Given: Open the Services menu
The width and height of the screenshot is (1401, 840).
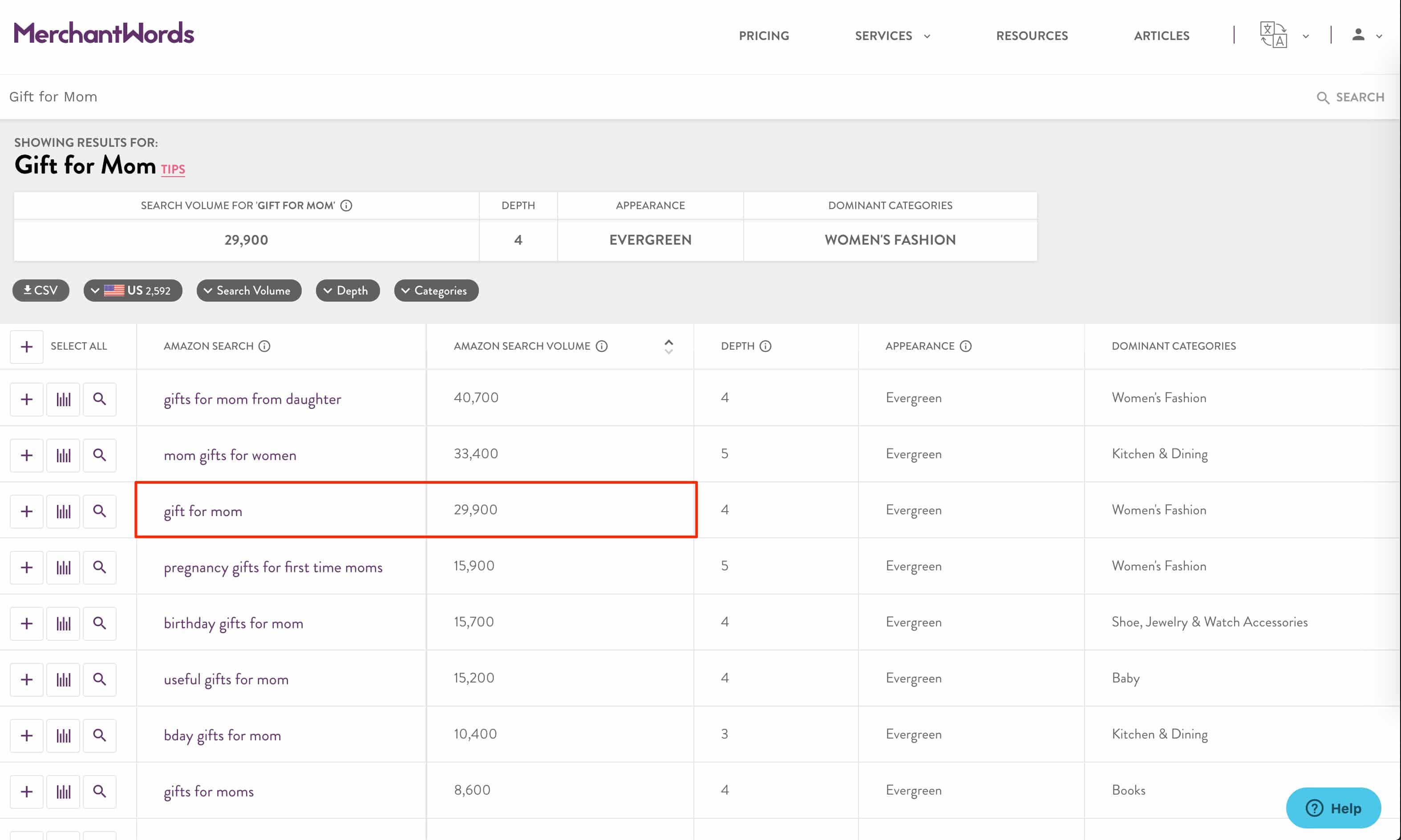Looking at the screenshot, I should (891, 36).
